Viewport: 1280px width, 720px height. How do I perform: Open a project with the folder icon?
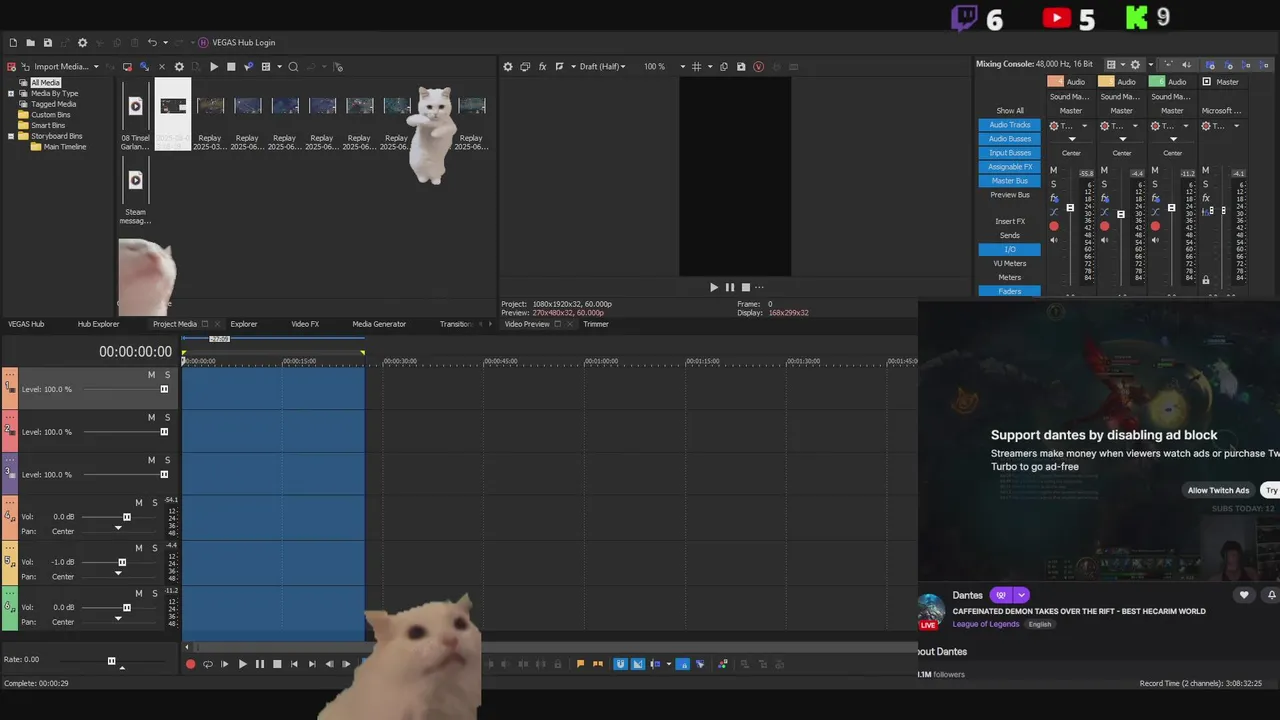tap(30, 43)
